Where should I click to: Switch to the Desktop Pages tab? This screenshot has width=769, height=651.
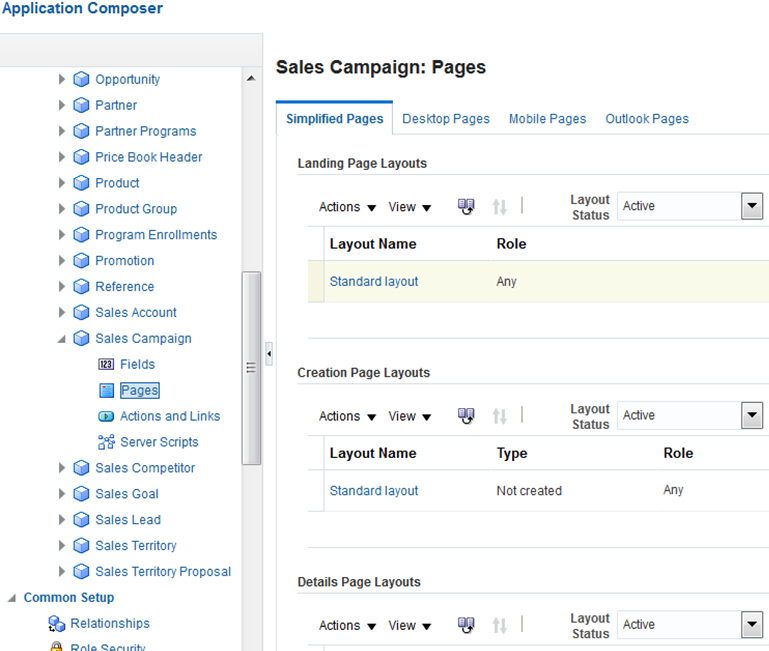pos(446,119)
